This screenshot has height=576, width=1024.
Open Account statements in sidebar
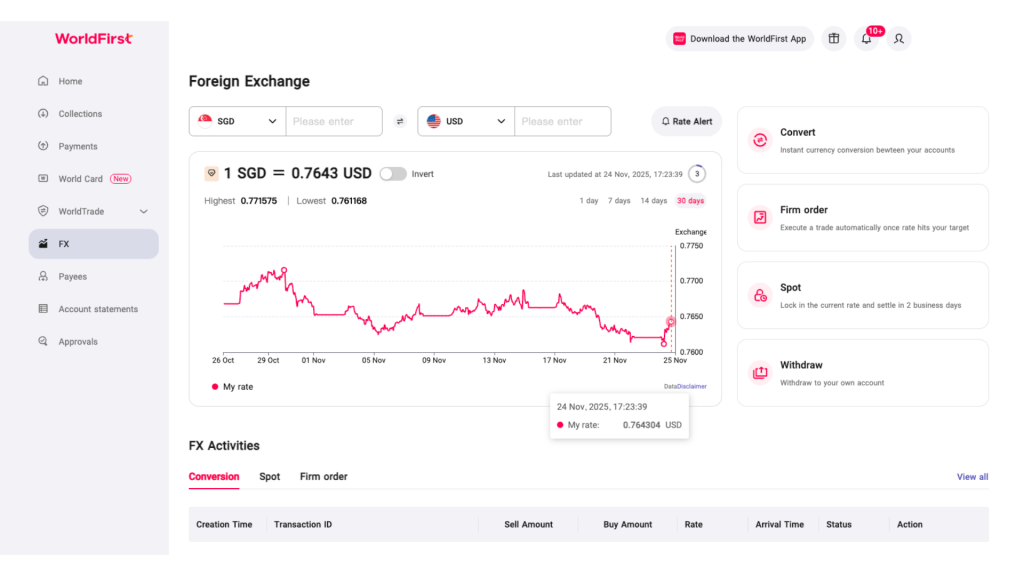97,309
